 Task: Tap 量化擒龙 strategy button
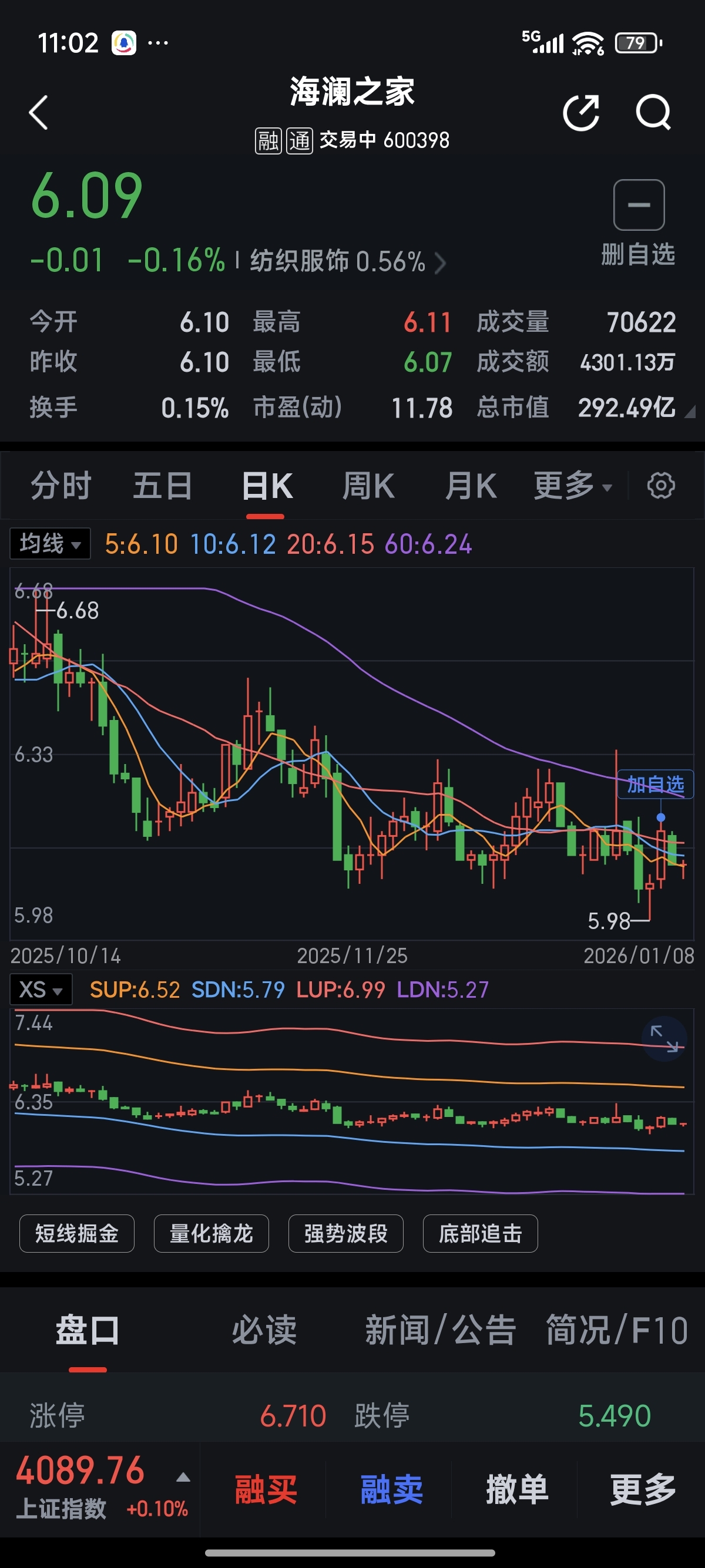click(x=211, y=1233)
